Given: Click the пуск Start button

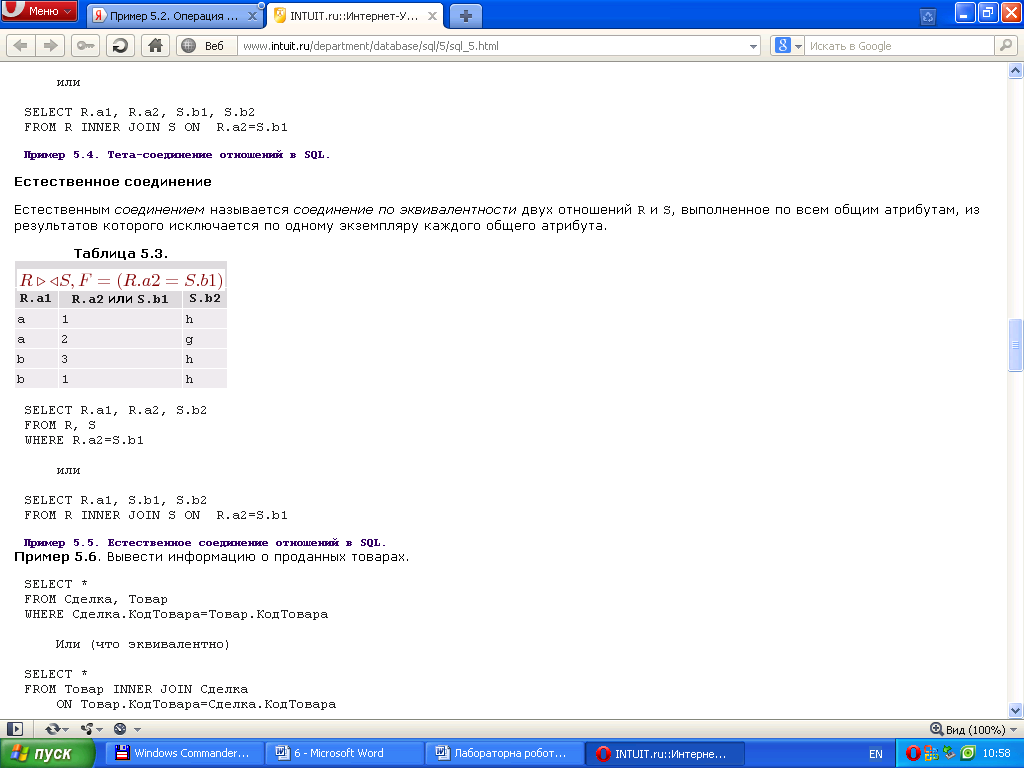Looking at the screenshot, I should click(47, 754).
